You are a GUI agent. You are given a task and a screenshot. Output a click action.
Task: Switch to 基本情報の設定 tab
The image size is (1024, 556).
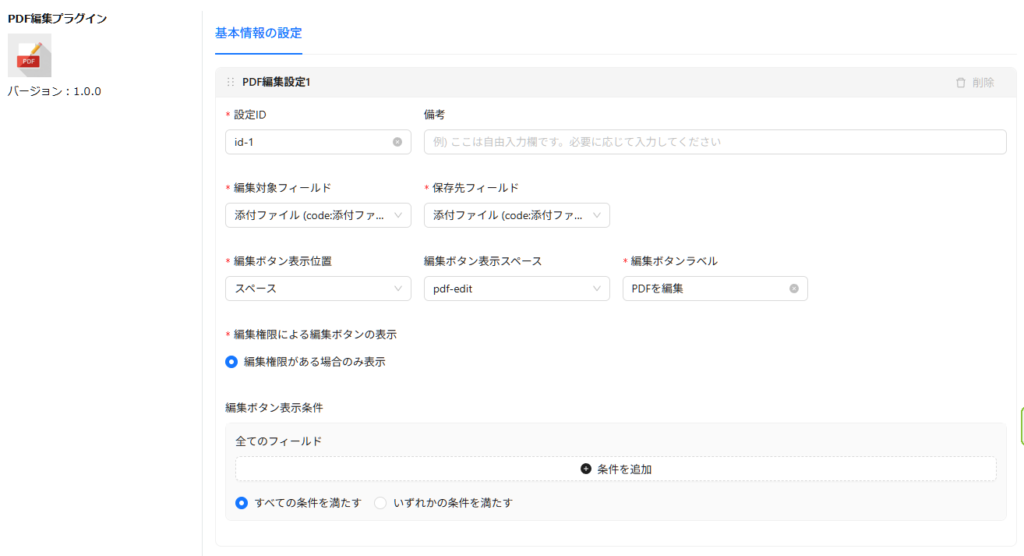coord(258,33)
